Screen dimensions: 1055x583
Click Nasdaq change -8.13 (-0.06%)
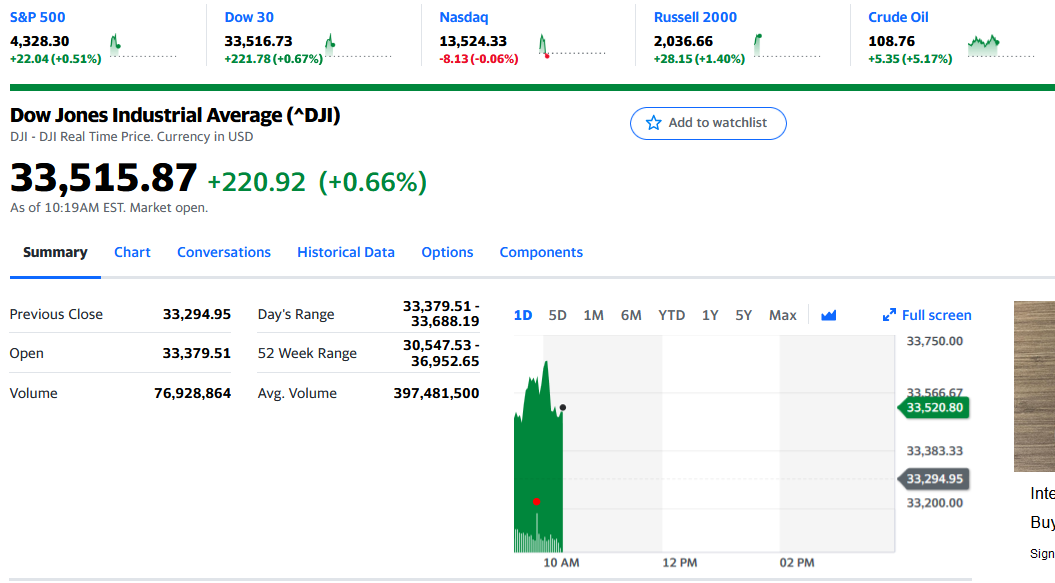(x=478, y=59)
